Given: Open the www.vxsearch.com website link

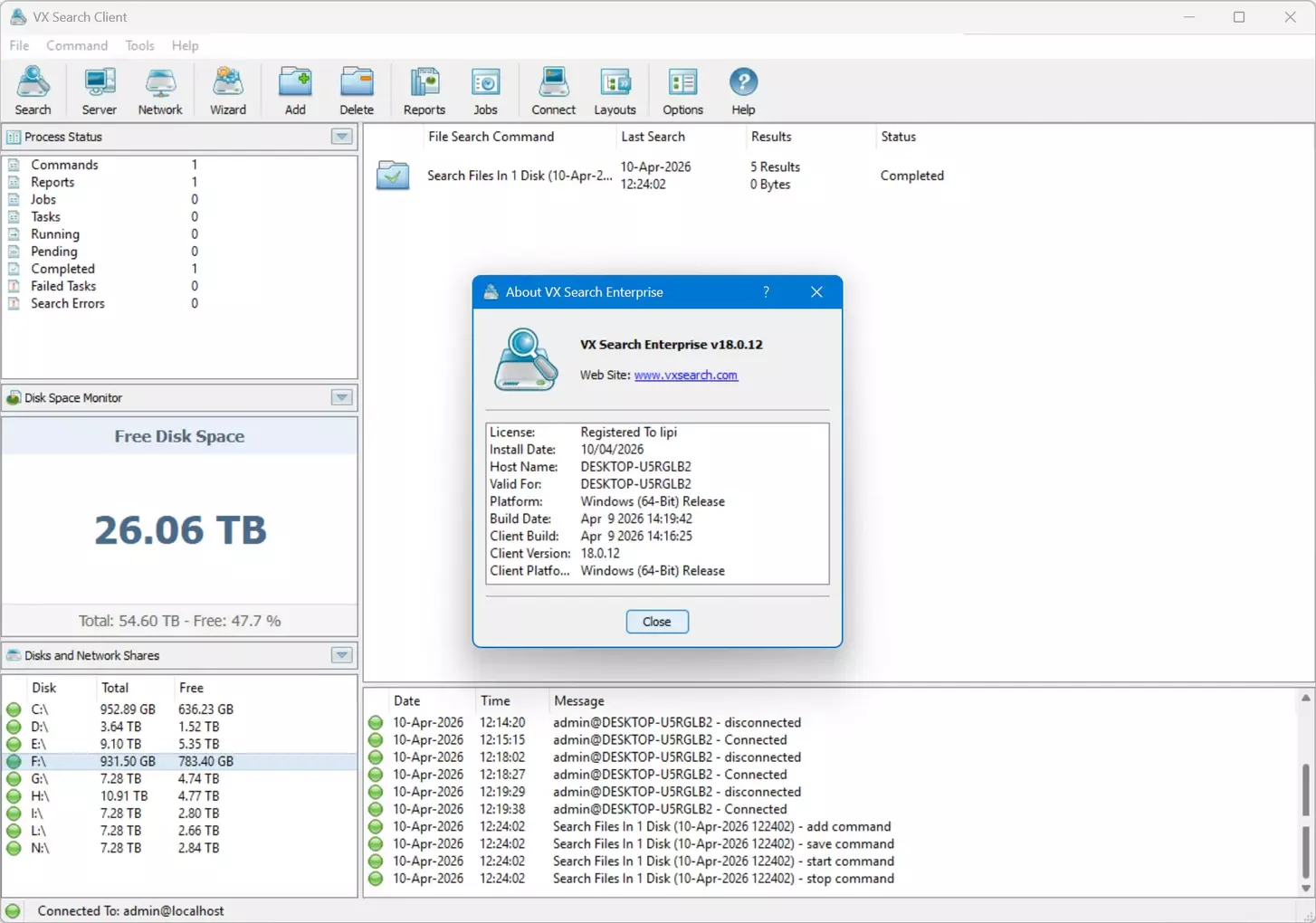Looking at the screenshot, I should pyautogui.click(x=685, y=376).
